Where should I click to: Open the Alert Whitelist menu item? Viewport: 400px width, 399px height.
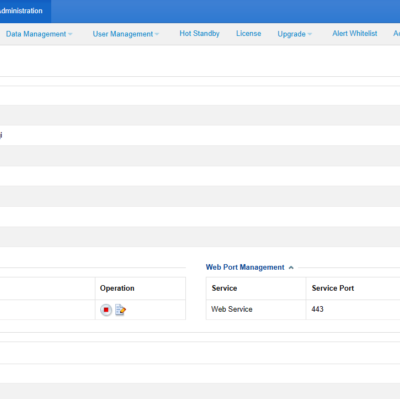(355, 33)
